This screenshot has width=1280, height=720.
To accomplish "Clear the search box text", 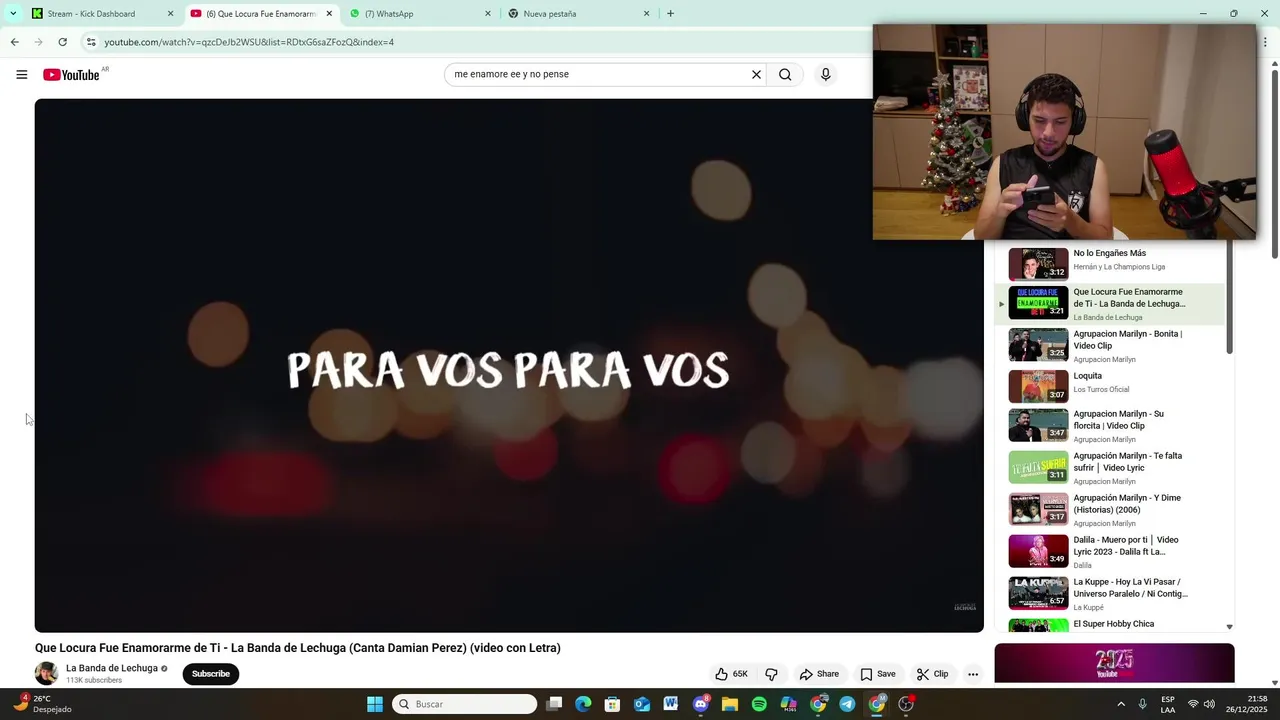I will [x=756, y=74].
